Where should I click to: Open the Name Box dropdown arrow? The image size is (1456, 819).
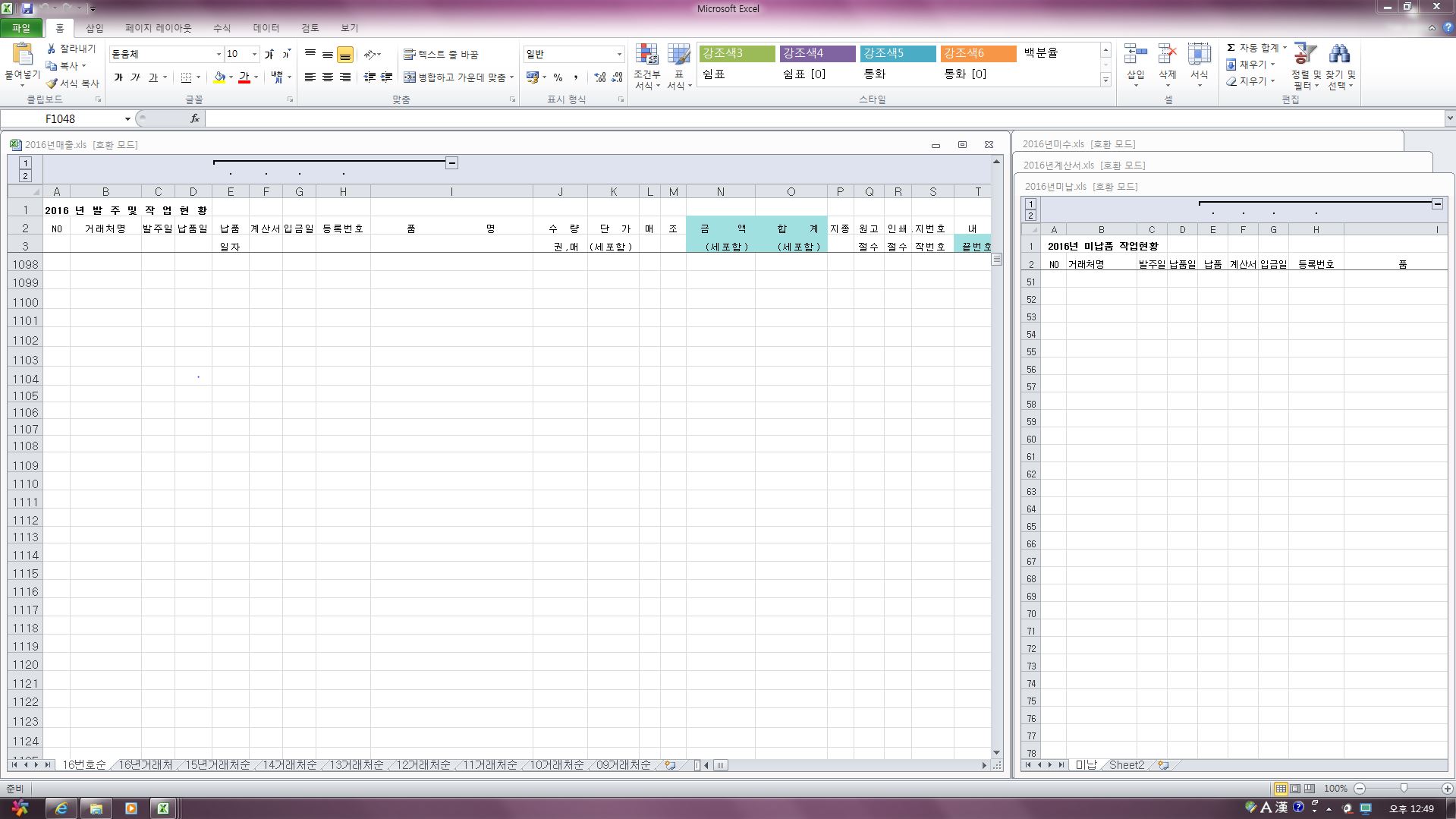127,118
